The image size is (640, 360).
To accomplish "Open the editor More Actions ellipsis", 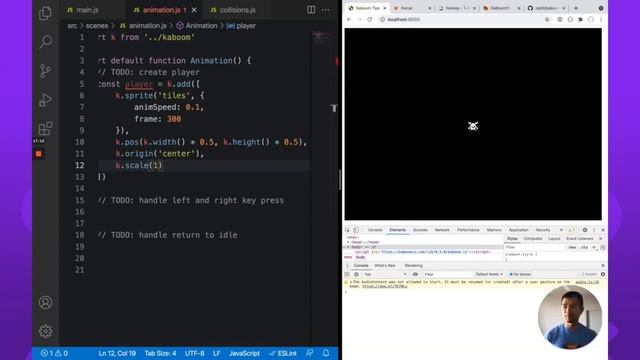I will click(325, 10).
